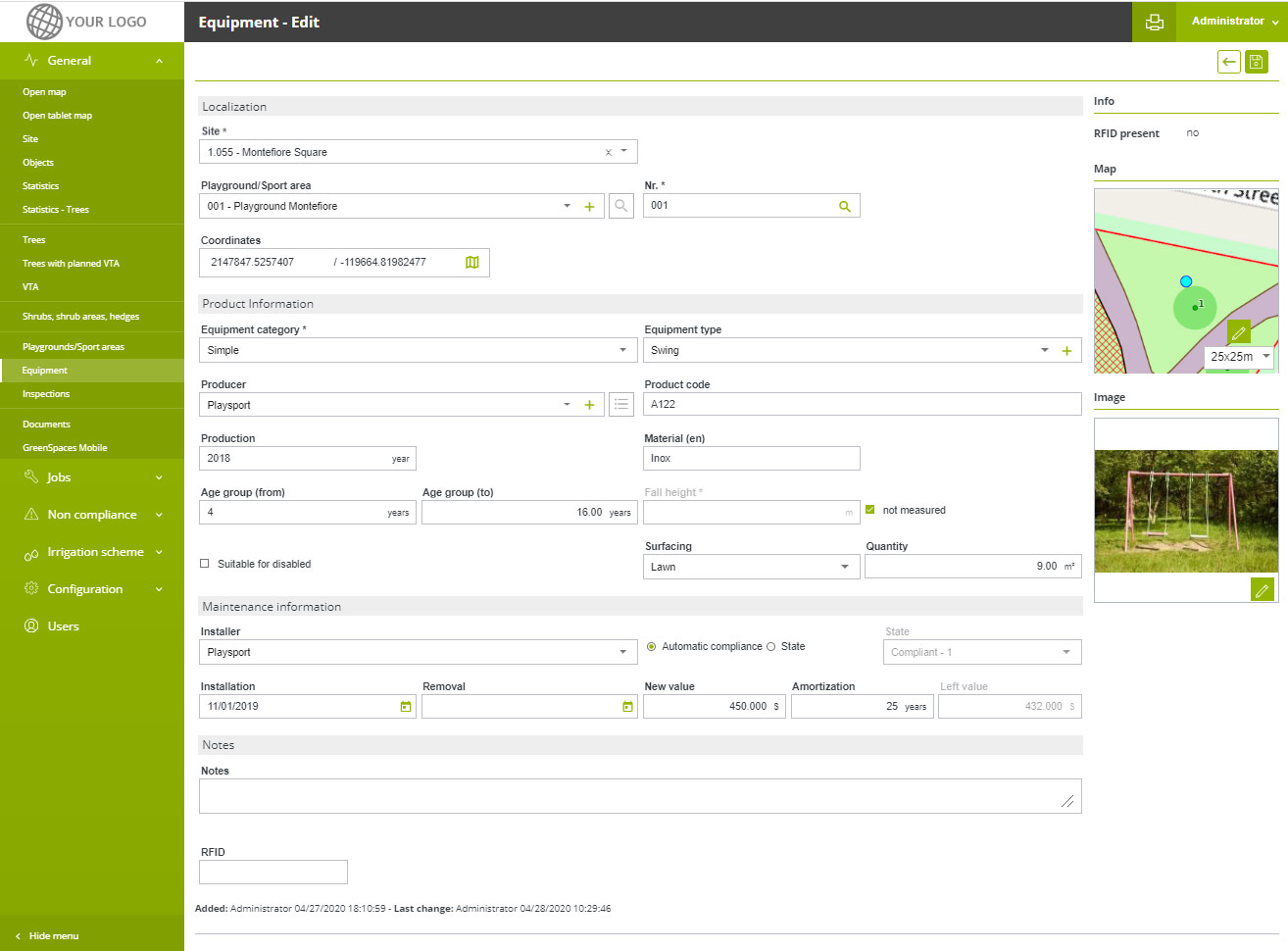Open the Installation date calendar picker
1288x951 pixels.
(406, 707)
